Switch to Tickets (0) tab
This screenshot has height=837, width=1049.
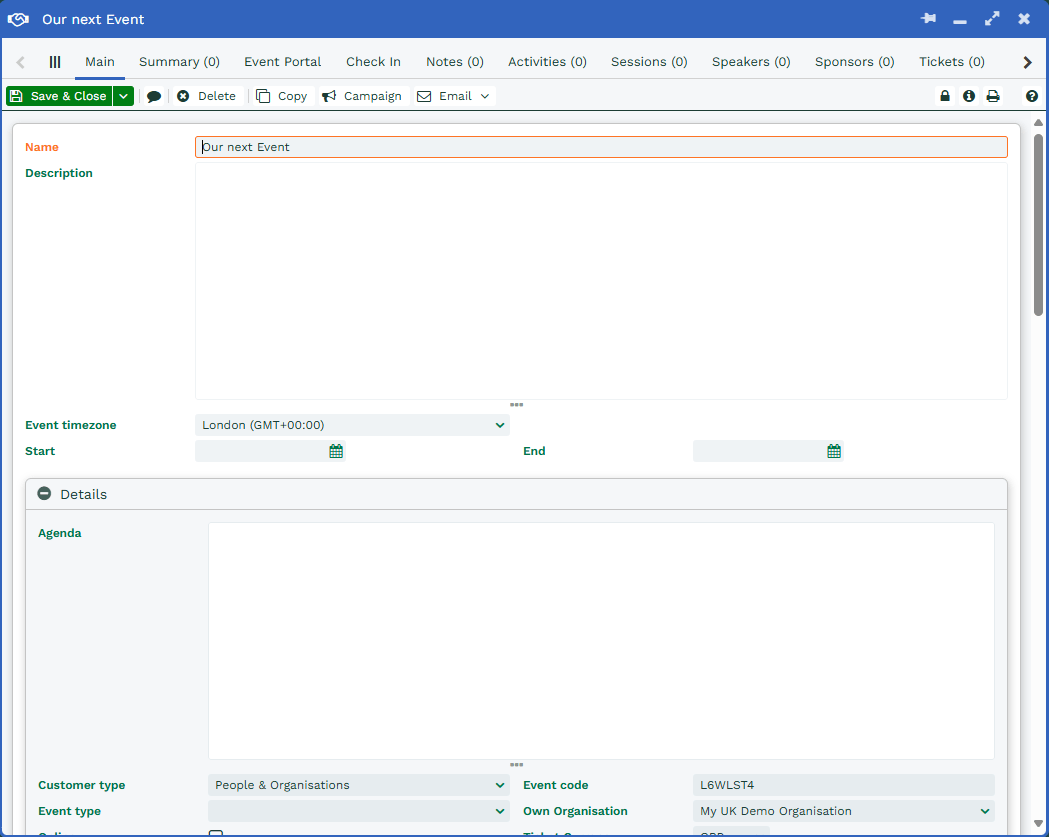click(952, 62)
